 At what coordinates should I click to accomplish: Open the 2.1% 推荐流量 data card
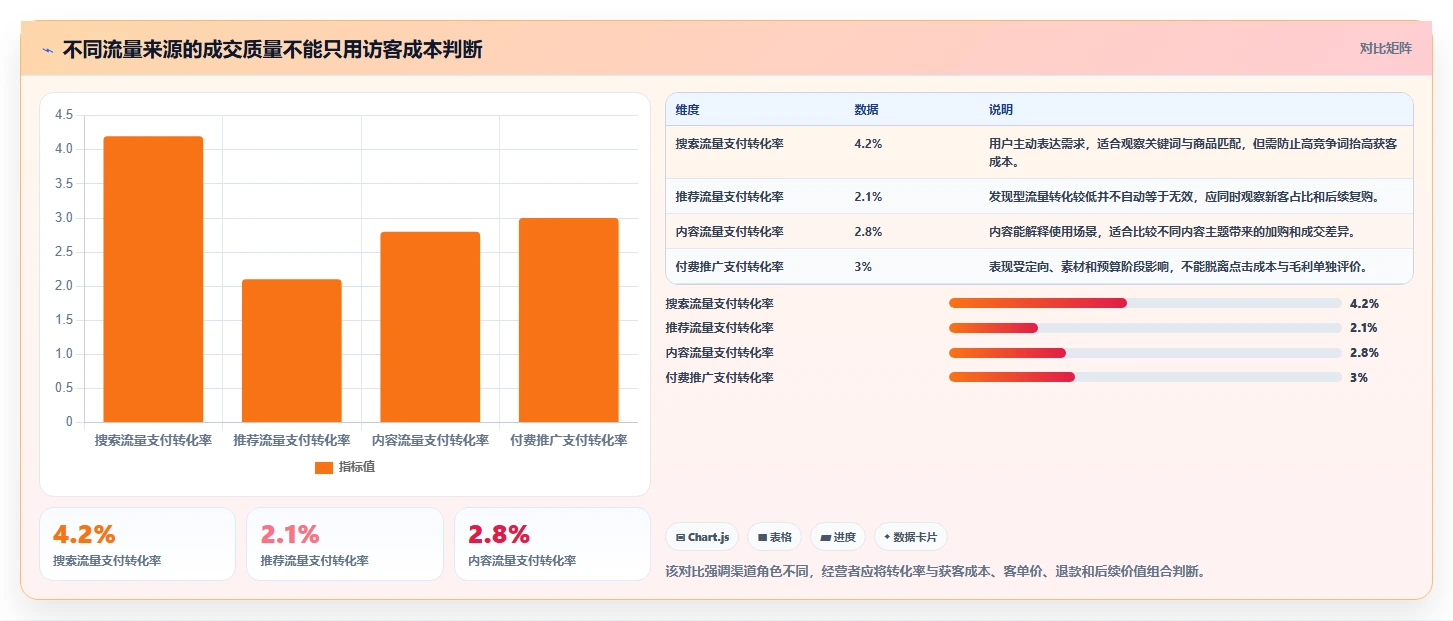[x=345, y=544]
